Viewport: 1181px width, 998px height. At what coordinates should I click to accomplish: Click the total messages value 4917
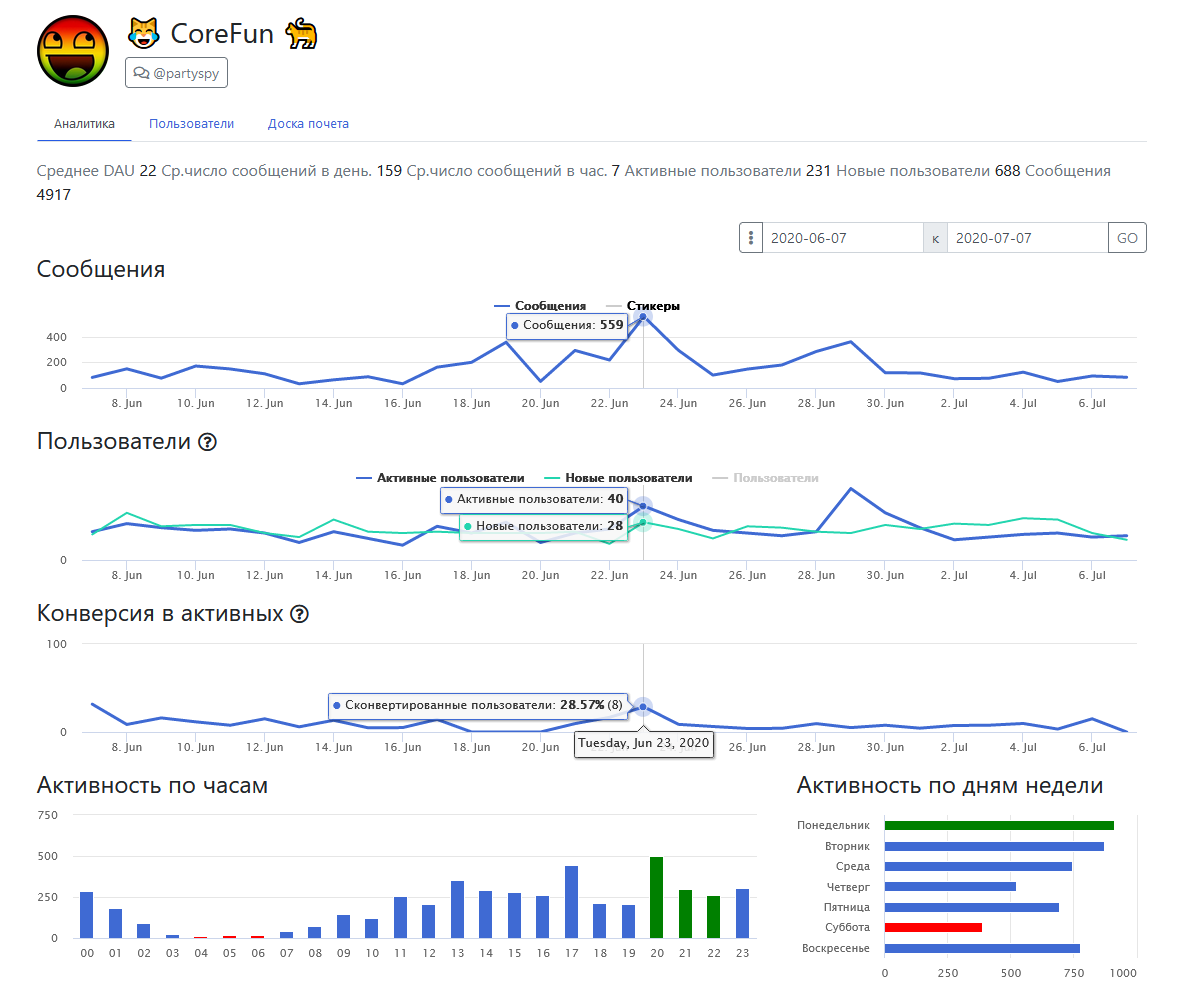click(x=53, y=194)
